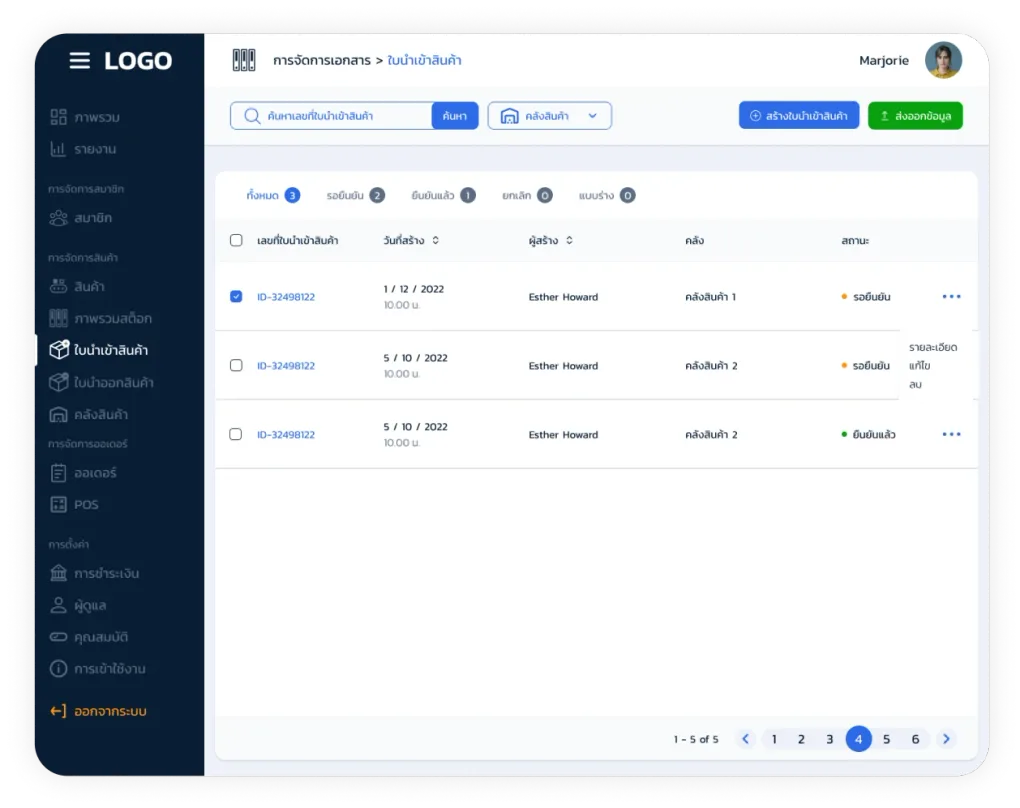Toggle the hamburger menu icon beside LOGO
The width and height of the screenshot is (1020, 808).
(79, 61)
